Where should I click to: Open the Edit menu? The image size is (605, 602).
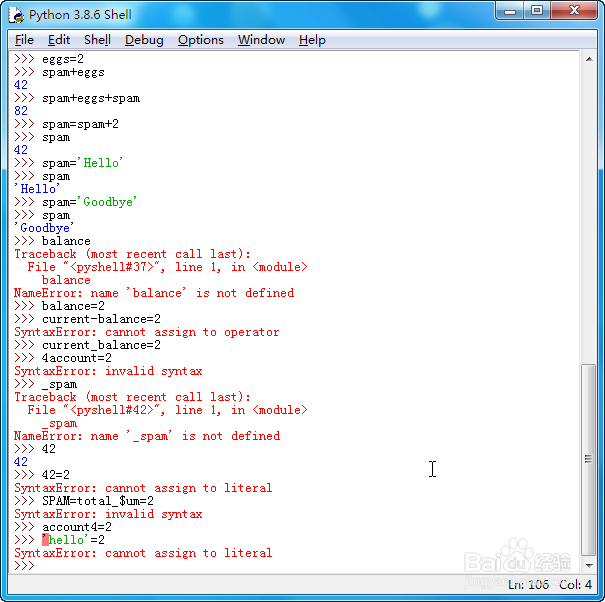[59, 40]
